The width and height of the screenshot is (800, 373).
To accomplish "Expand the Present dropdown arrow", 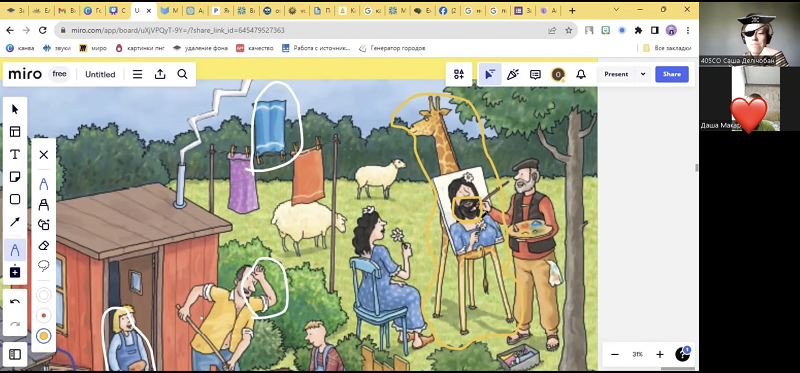I will click(x=643, y=74).
